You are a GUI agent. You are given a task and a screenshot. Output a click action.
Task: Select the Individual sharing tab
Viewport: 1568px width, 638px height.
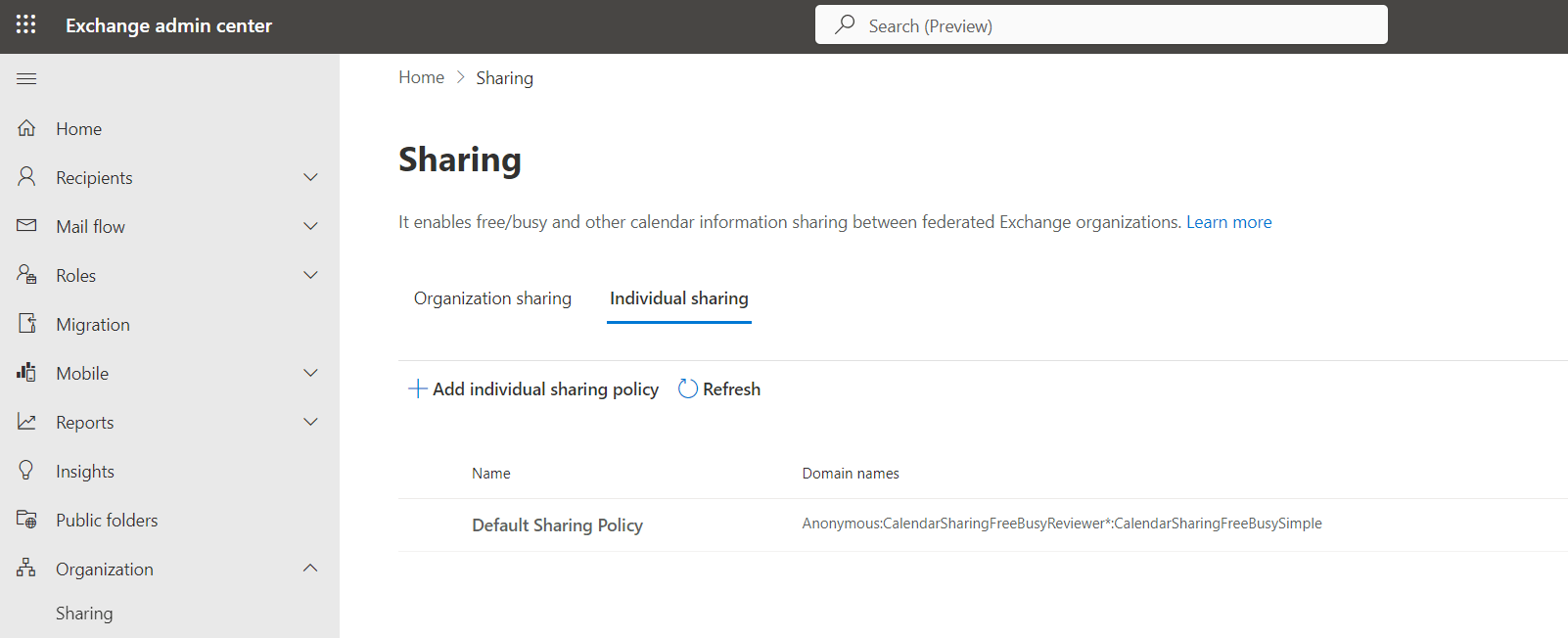[x=679, y=298]
